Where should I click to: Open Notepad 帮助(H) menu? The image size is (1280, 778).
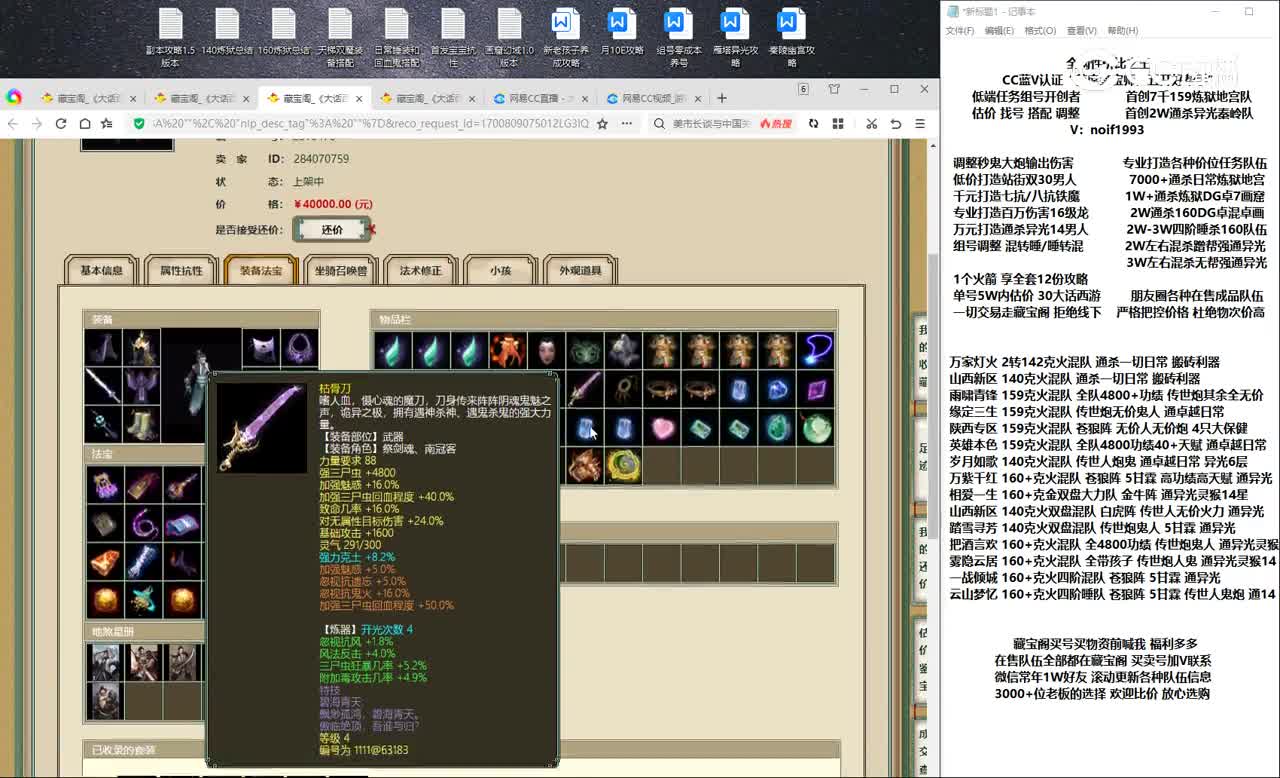pos(1122,31)
